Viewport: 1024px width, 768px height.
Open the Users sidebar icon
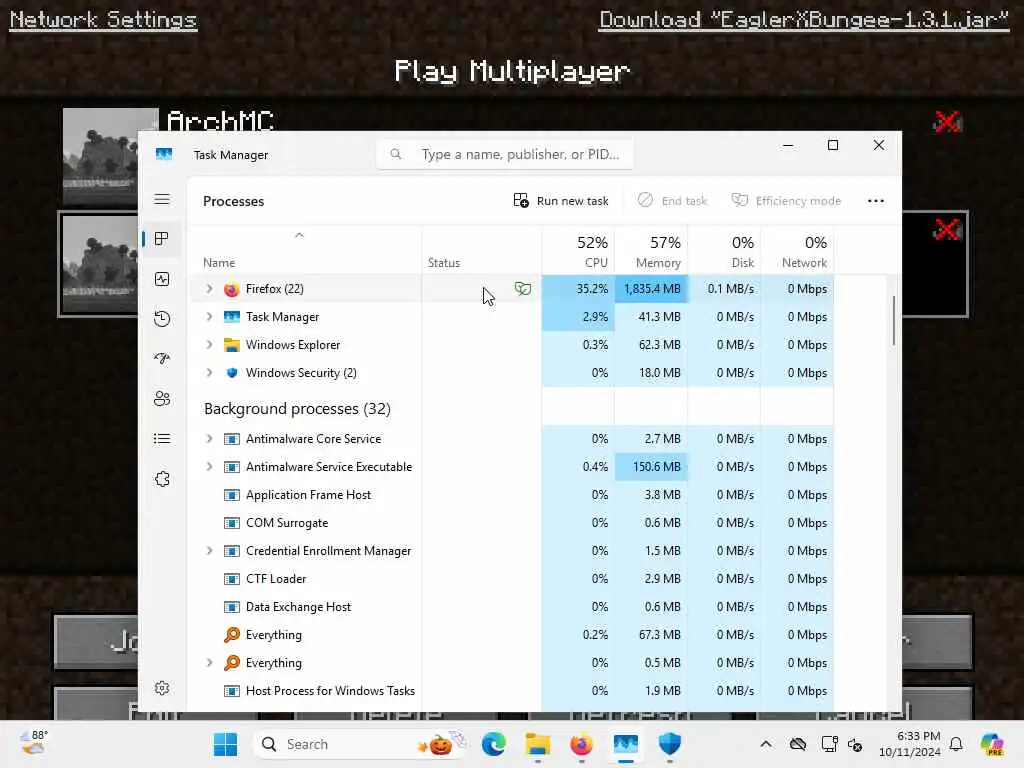coord(162,398)
